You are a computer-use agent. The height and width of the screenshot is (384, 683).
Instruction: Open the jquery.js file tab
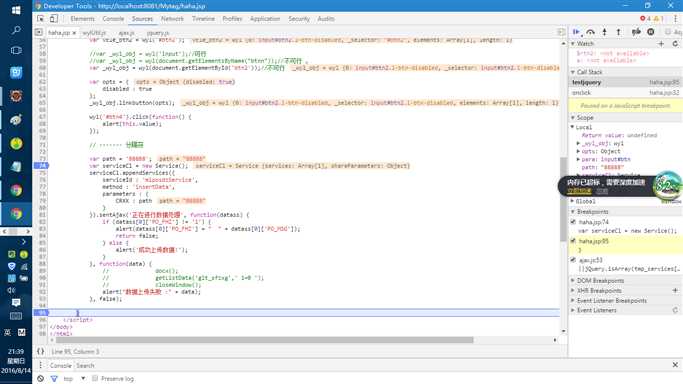point(158,33)
